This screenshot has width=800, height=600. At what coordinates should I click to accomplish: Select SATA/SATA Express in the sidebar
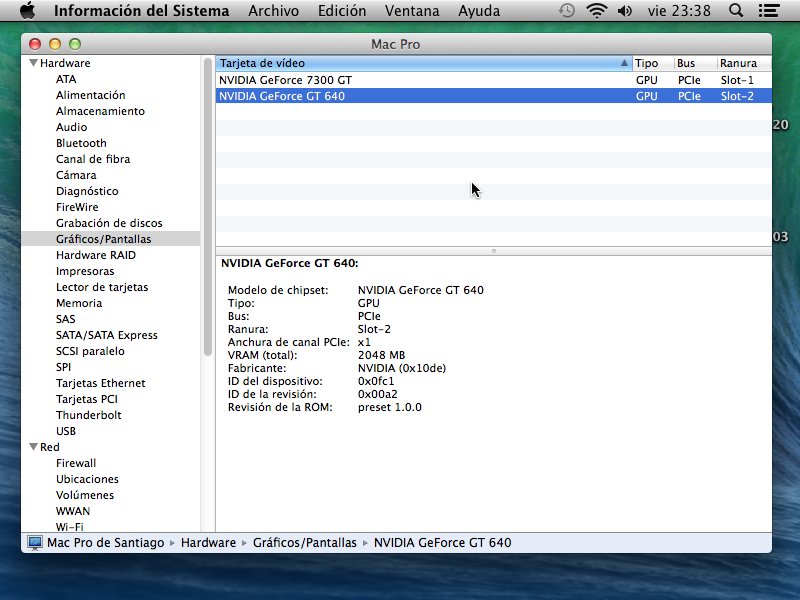point(107,335)
